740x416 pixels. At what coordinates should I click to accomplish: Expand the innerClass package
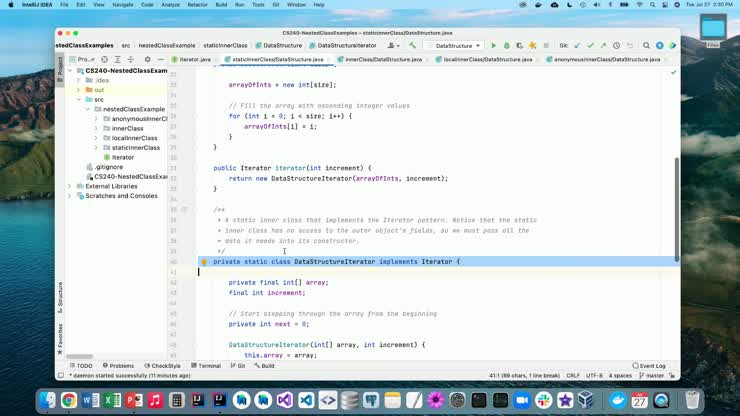(x=96, y=128)
